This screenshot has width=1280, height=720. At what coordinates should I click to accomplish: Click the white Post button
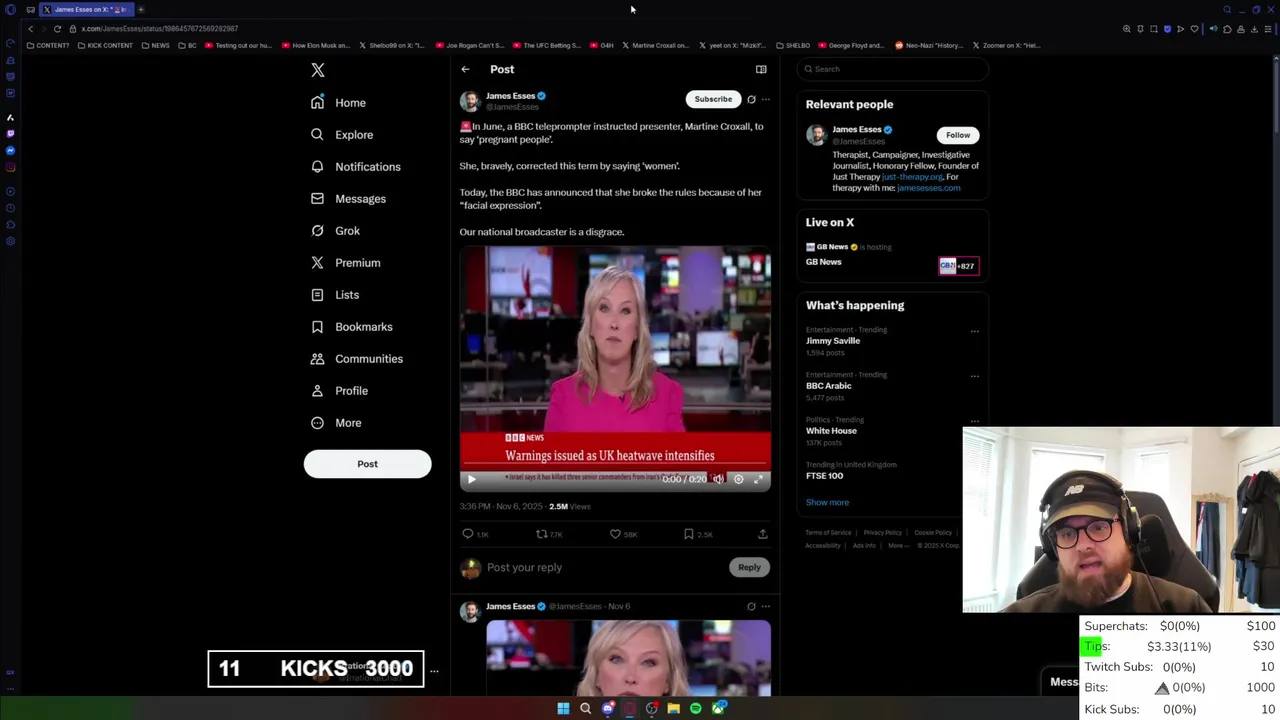point(367,464)
